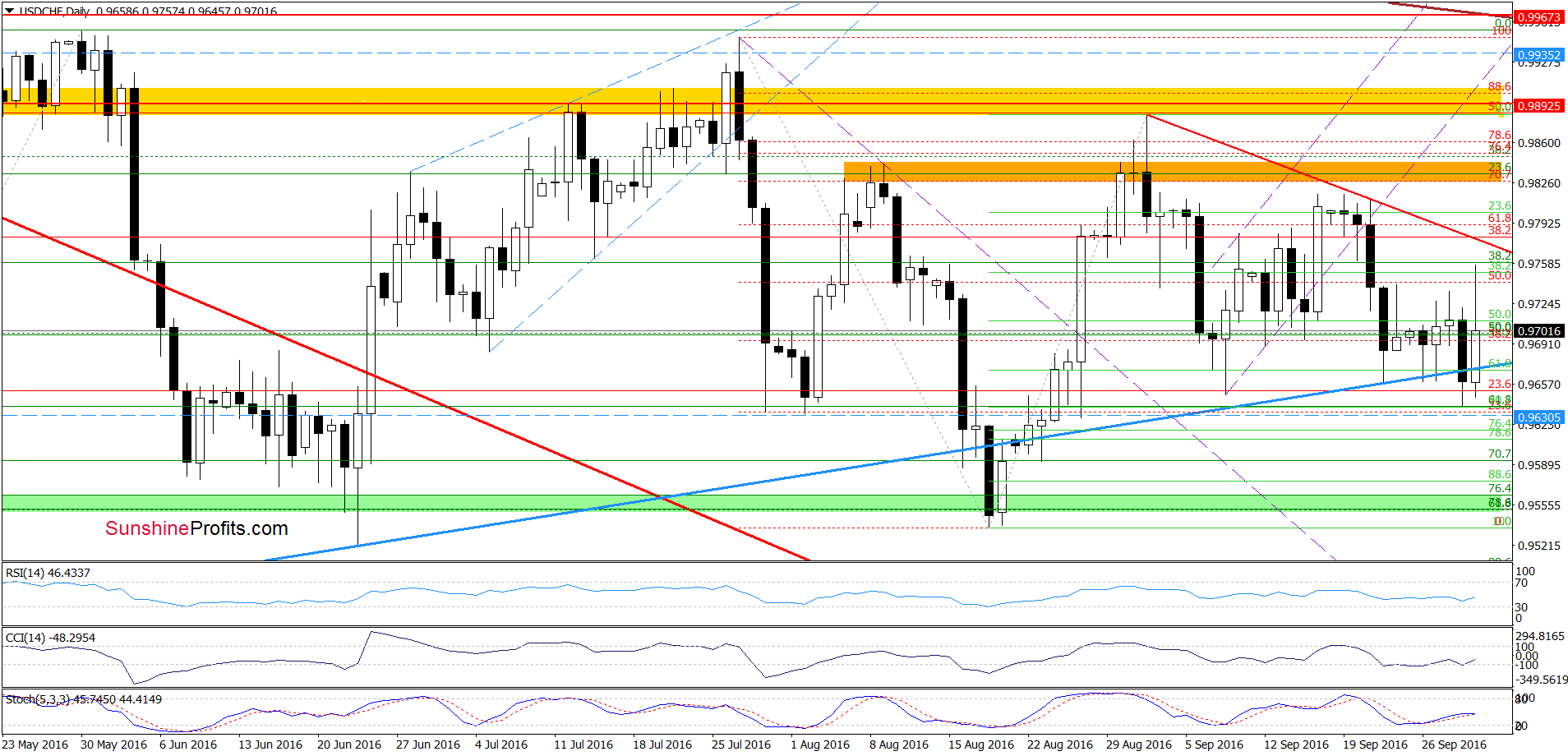
Task: Click the 26 Sep 2016 date label
Action: (1454, 744)
